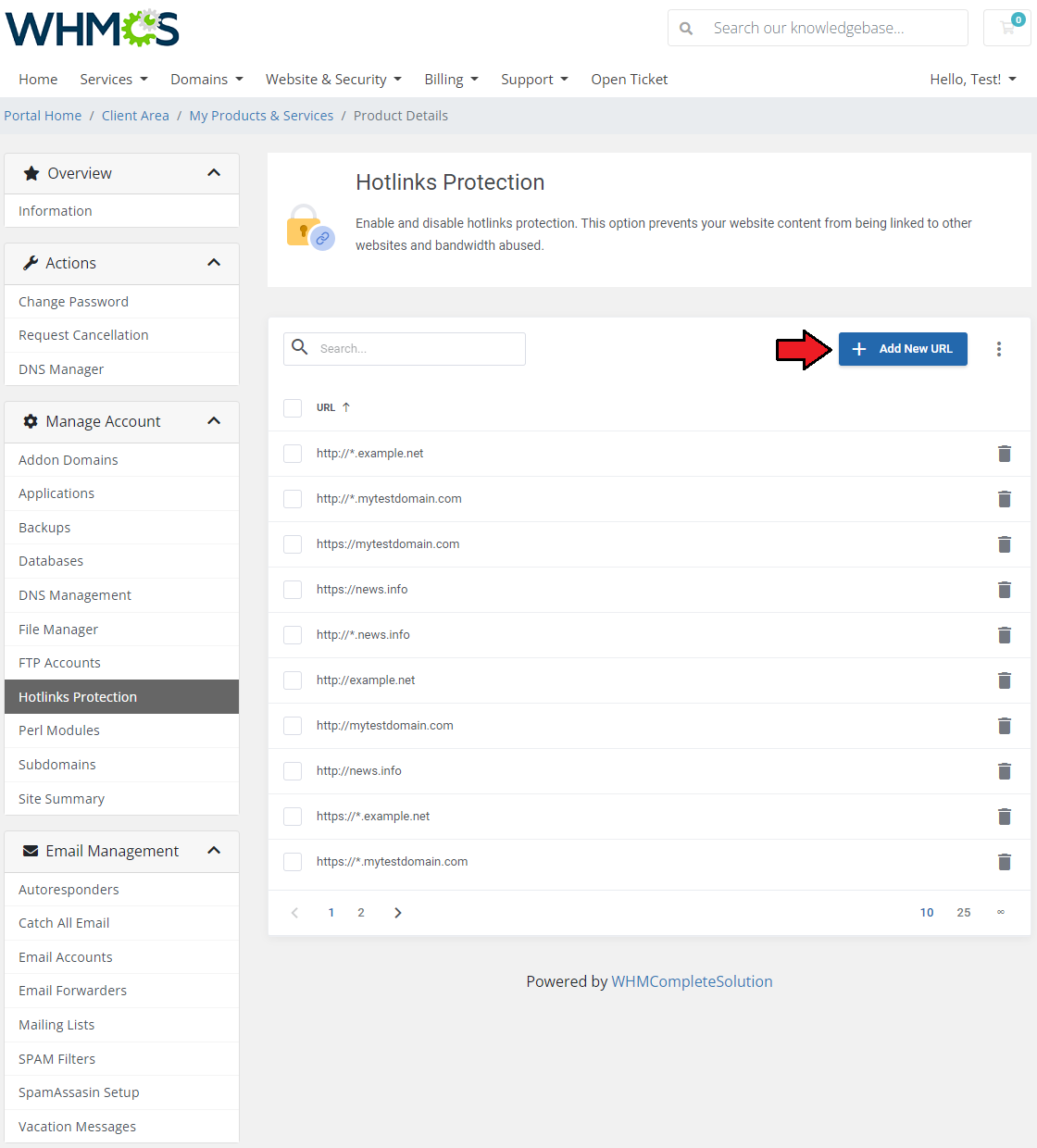Check the http://*.news.info row checkbox
The width and height of the screenshot is (1037, 1148).
pyautogui.click(x=293, y=635)
